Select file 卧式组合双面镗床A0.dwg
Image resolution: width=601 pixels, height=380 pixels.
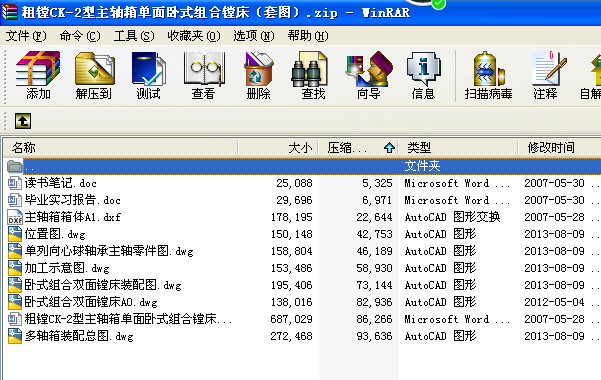91,302
